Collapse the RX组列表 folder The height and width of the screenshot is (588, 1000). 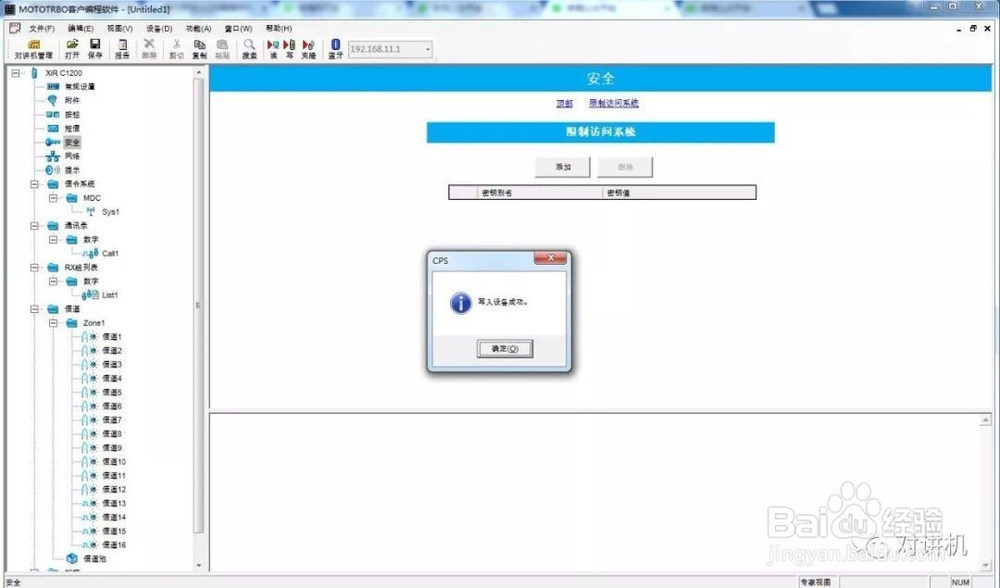(34, 268)
